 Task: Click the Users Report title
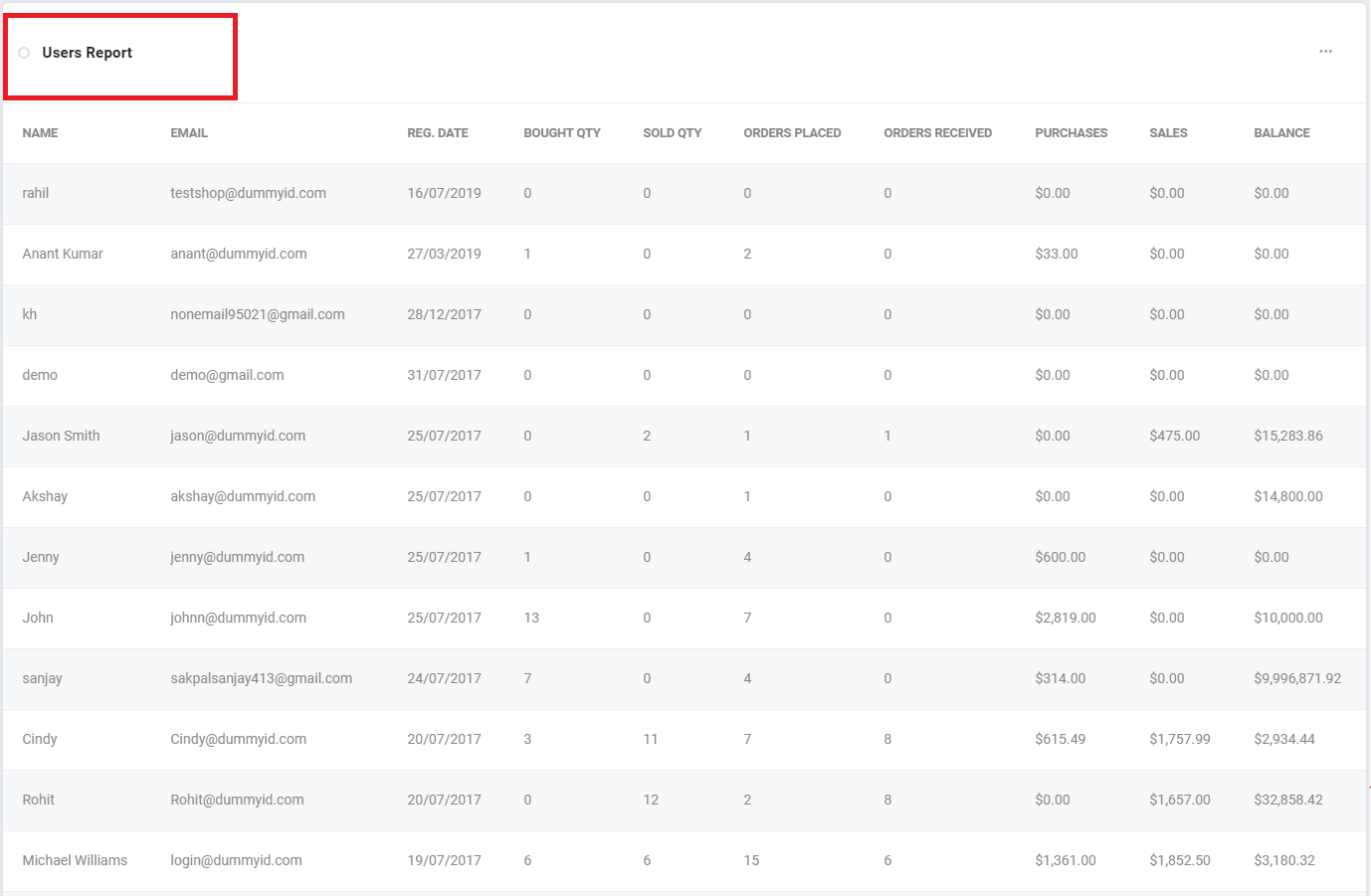[x=88, y=53]
